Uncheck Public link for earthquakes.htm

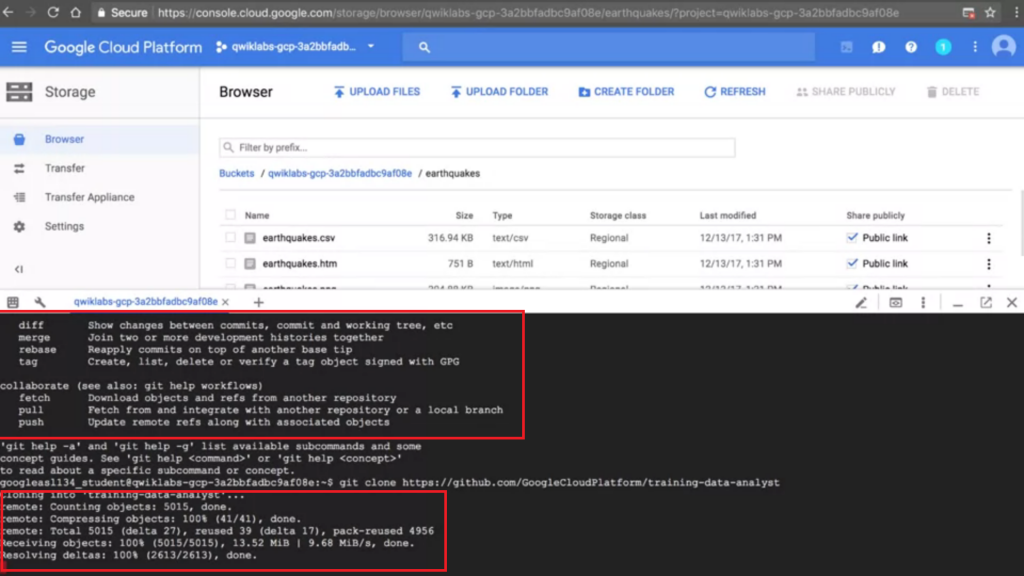pyautogui.click(x=852, y=263)
